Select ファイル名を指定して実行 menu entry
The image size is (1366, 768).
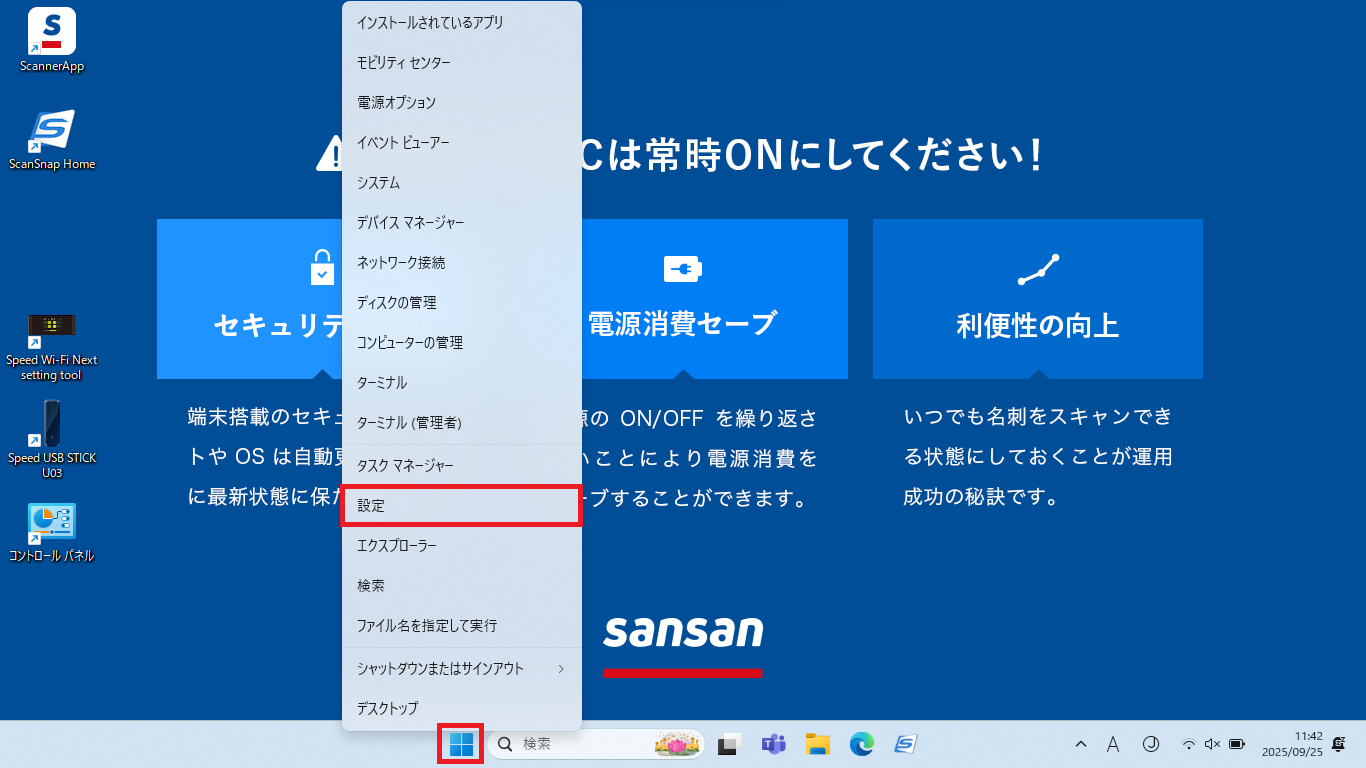(x=462, y=625)
